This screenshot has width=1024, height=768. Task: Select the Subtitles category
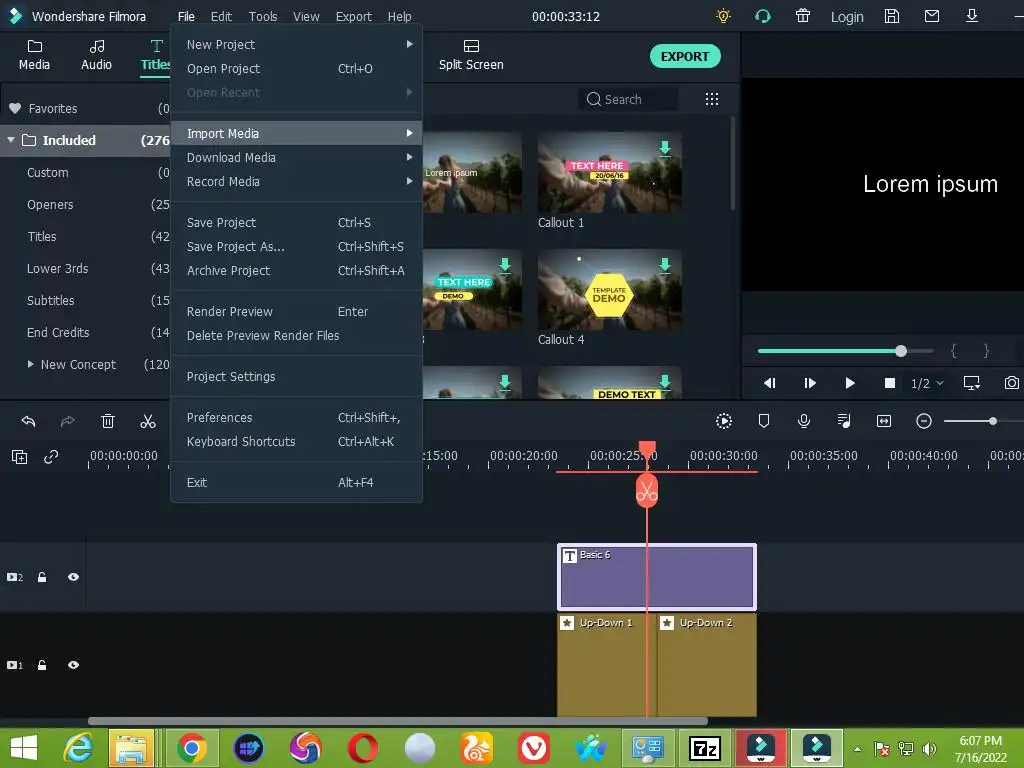tap(50, 300)
